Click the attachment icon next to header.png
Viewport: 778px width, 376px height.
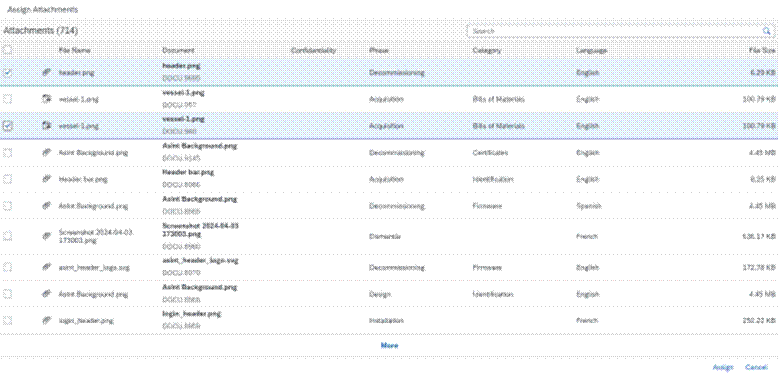[x=47, y=72]
